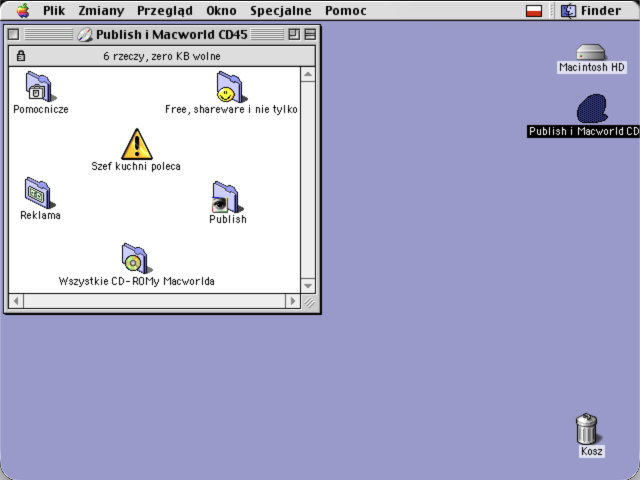Viewport: 640px width, 480px height.
Task: Click the "Macintosh HD" label
Action: pyautogui.click(x=592, y=67)
